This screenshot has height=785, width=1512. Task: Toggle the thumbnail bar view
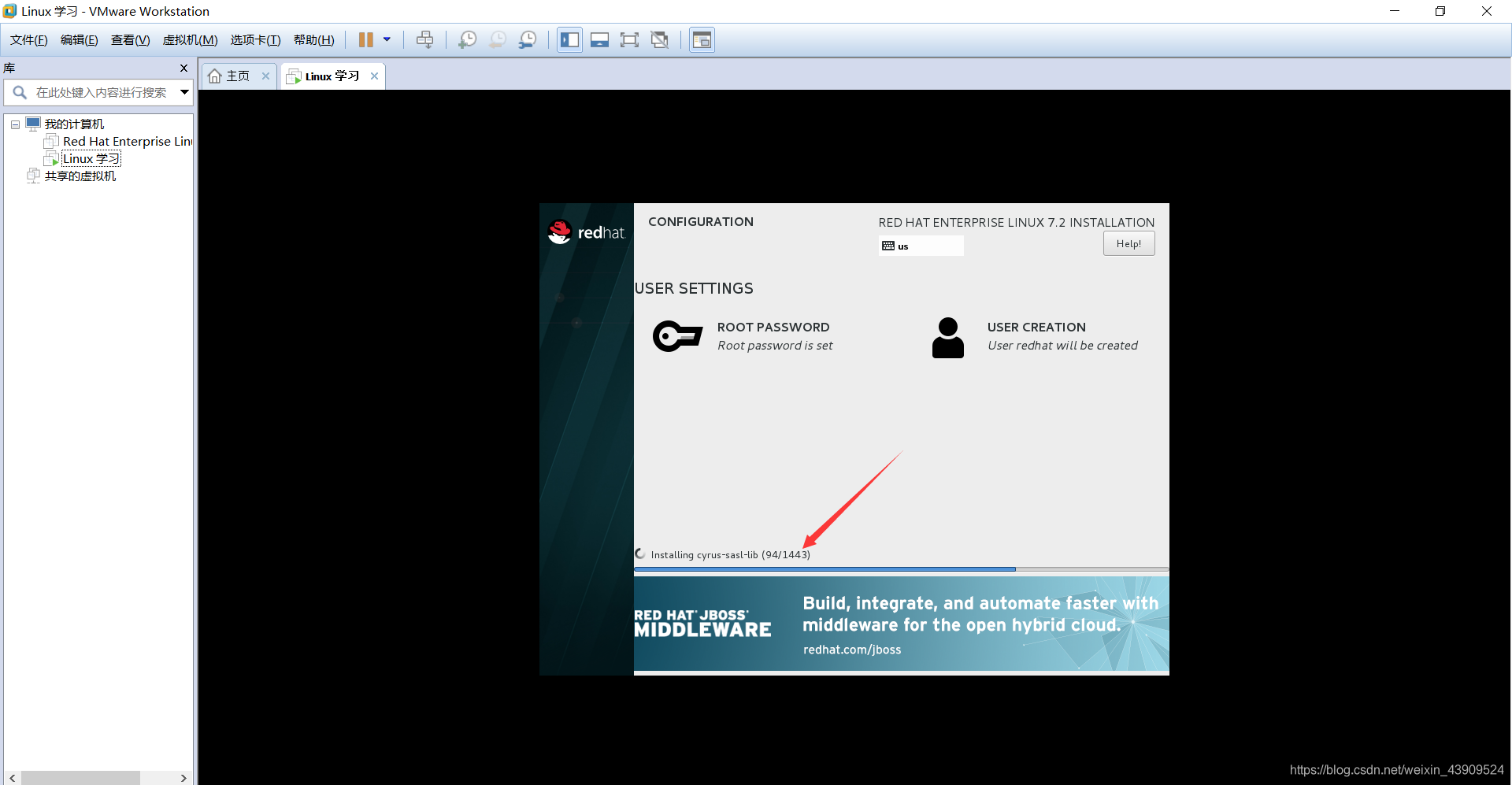coord(600,39)
